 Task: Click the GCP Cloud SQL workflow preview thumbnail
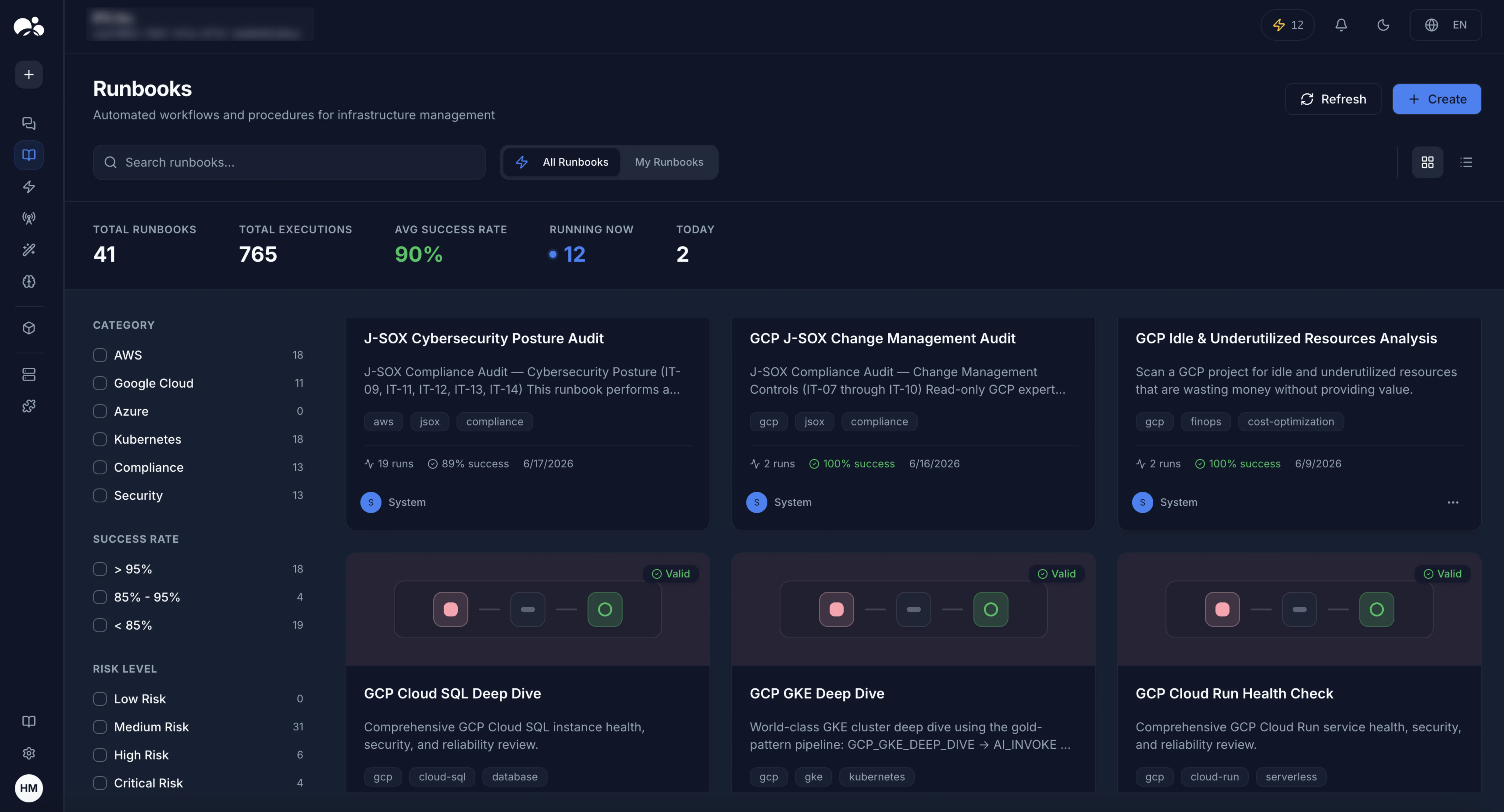click(x=527, y=609)
